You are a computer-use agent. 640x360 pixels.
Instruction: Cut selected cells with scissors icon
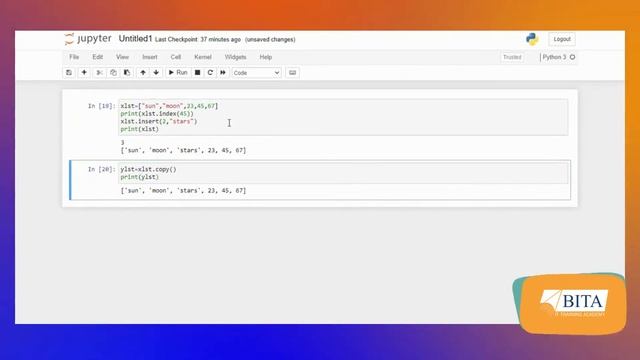click(99, 73)
